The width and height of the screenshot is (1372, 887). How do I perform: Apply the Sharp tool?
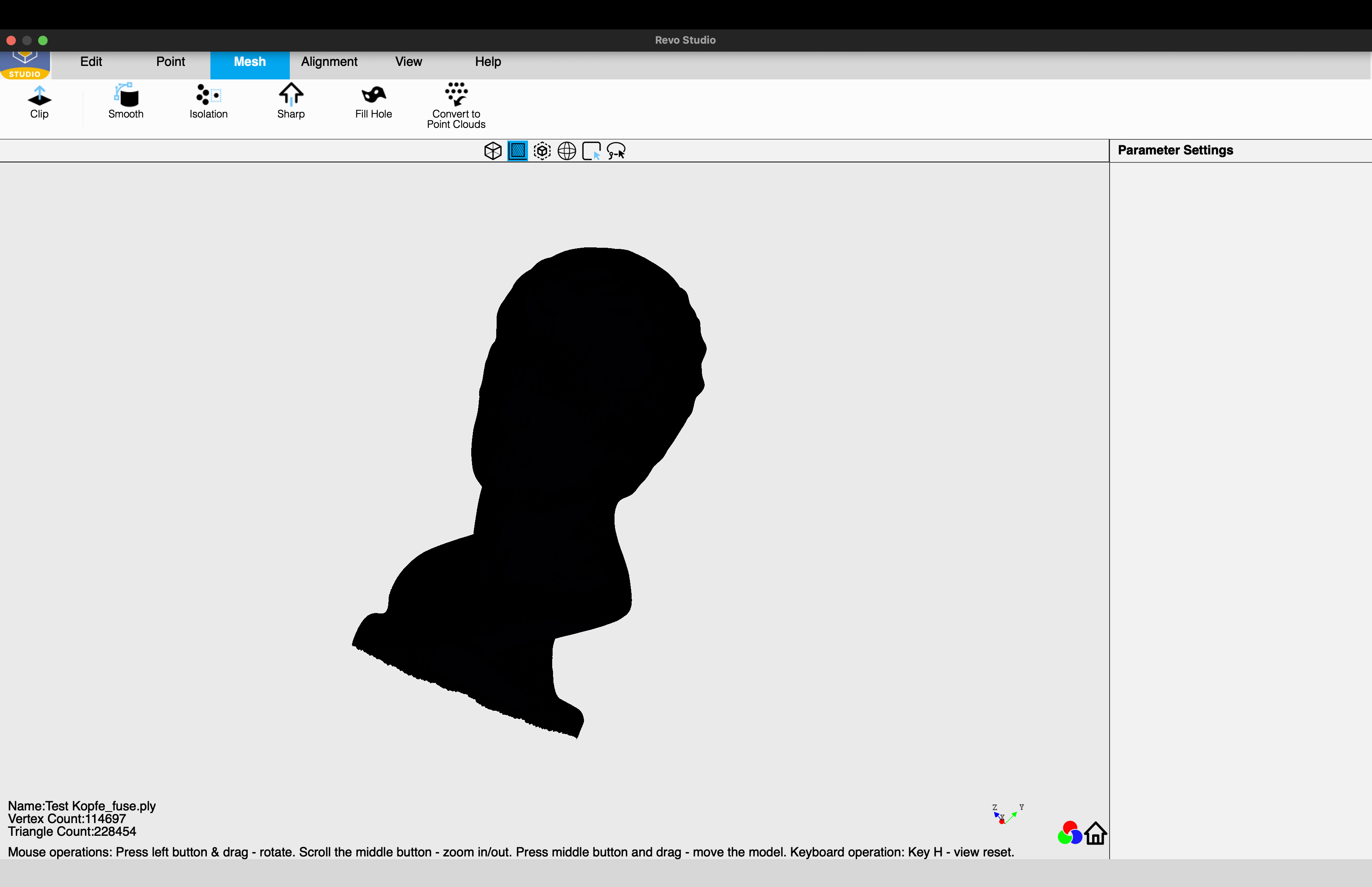tap(291, 102)
